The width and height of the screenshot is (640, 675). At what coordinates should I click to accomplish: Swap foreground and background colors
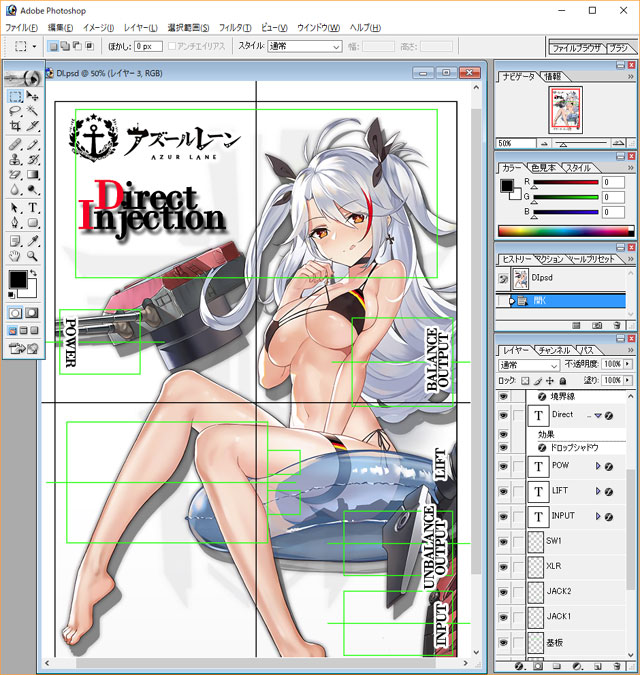click(x=33, y=273)
